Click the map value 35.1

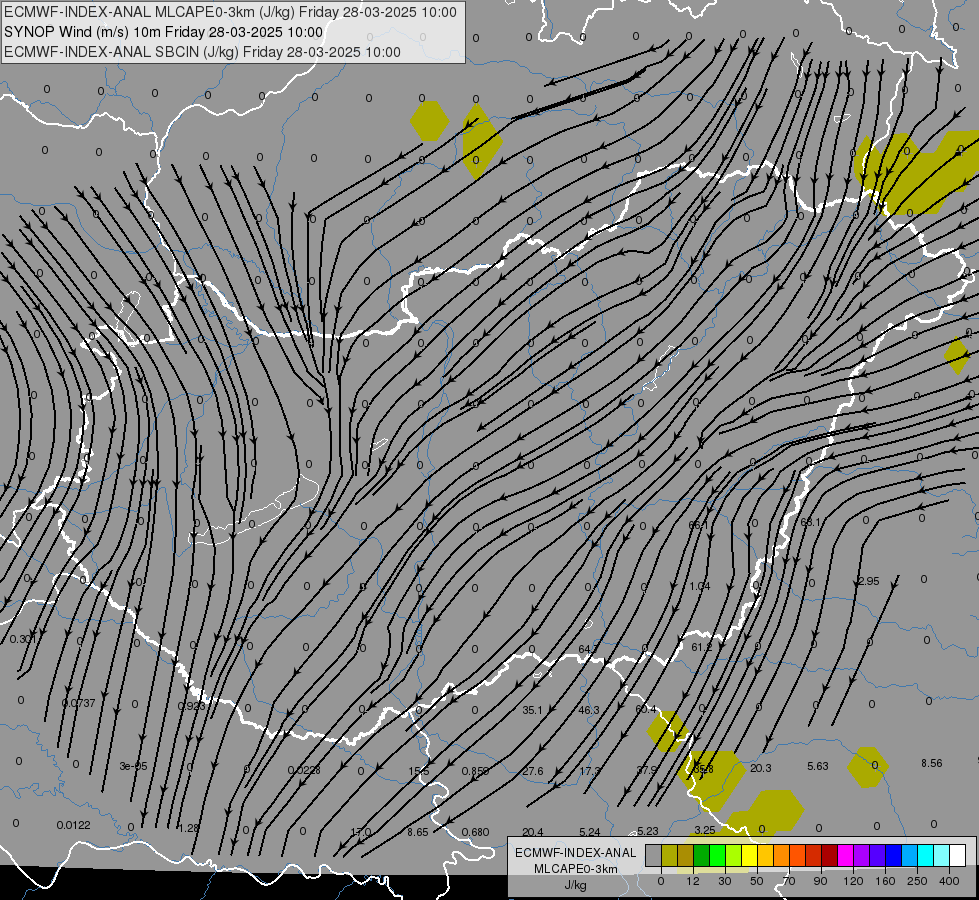click(533, 710)
